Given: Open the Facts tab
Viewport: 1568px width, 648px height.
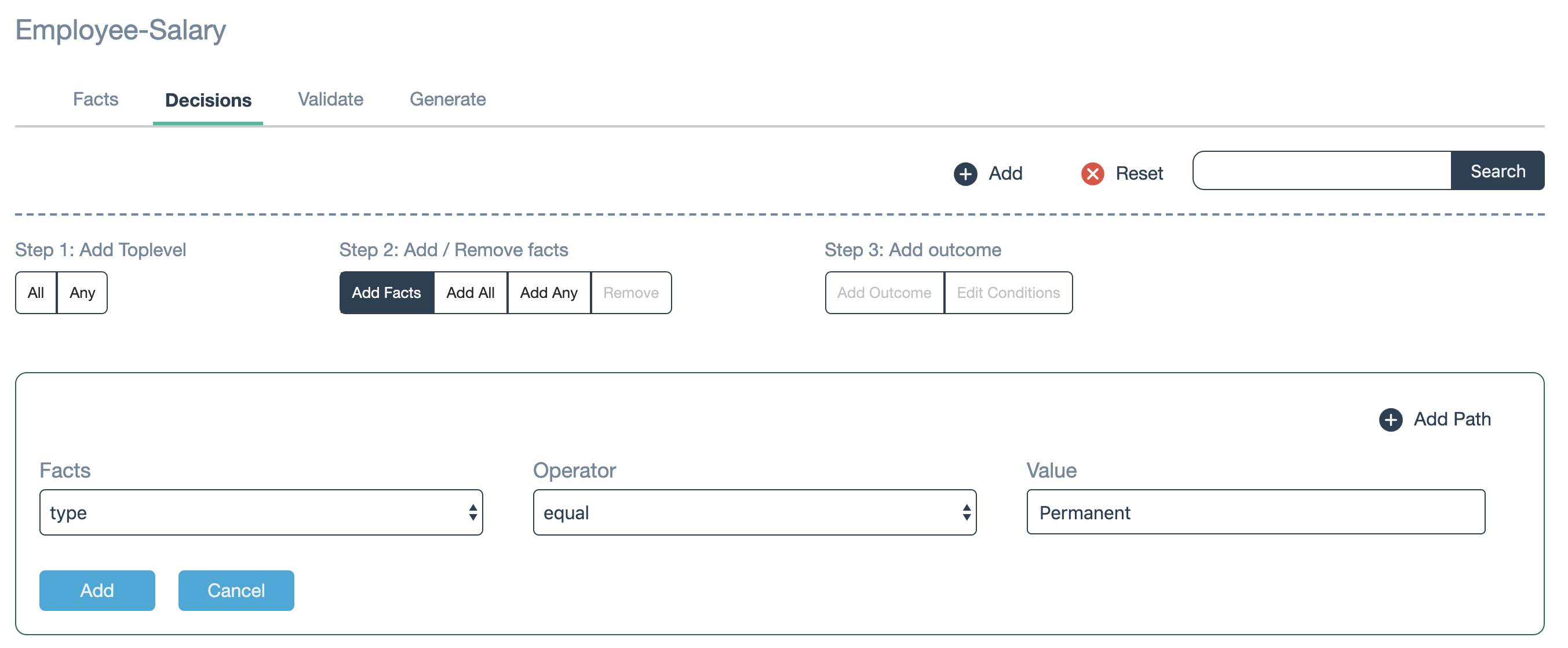Looking at the screenshot, I should (96, 99).
